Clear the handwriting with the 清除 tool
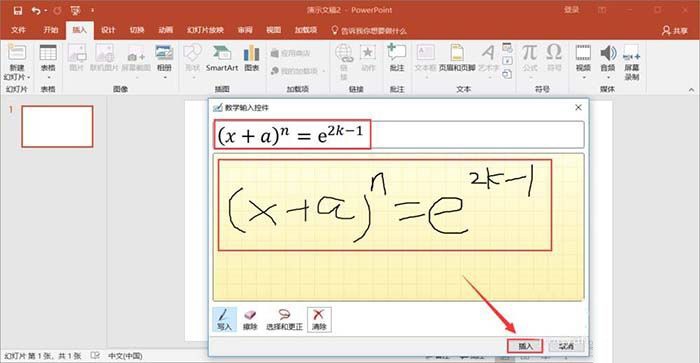 [x=319, y=320]
